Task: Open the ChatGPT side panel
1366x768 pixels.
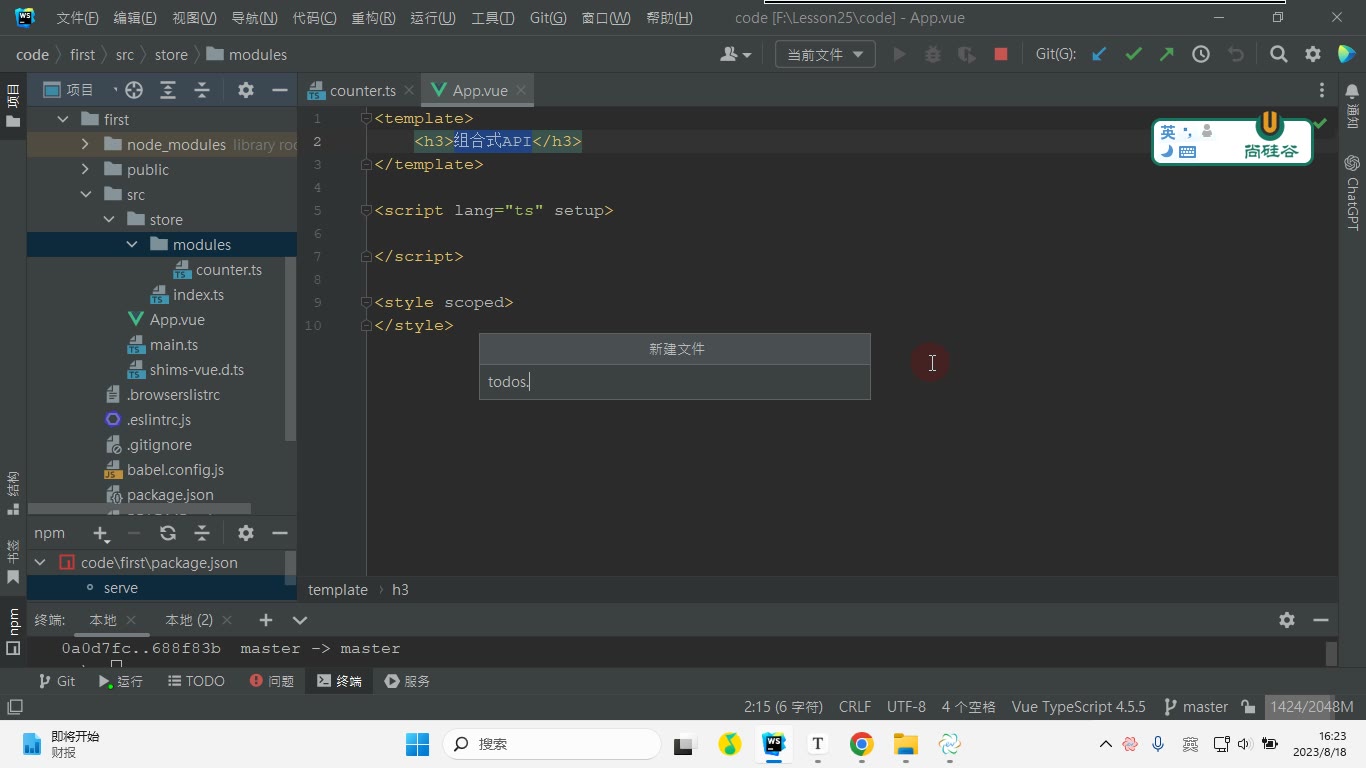Action: pyautogui.click(x=1352, y=192)
